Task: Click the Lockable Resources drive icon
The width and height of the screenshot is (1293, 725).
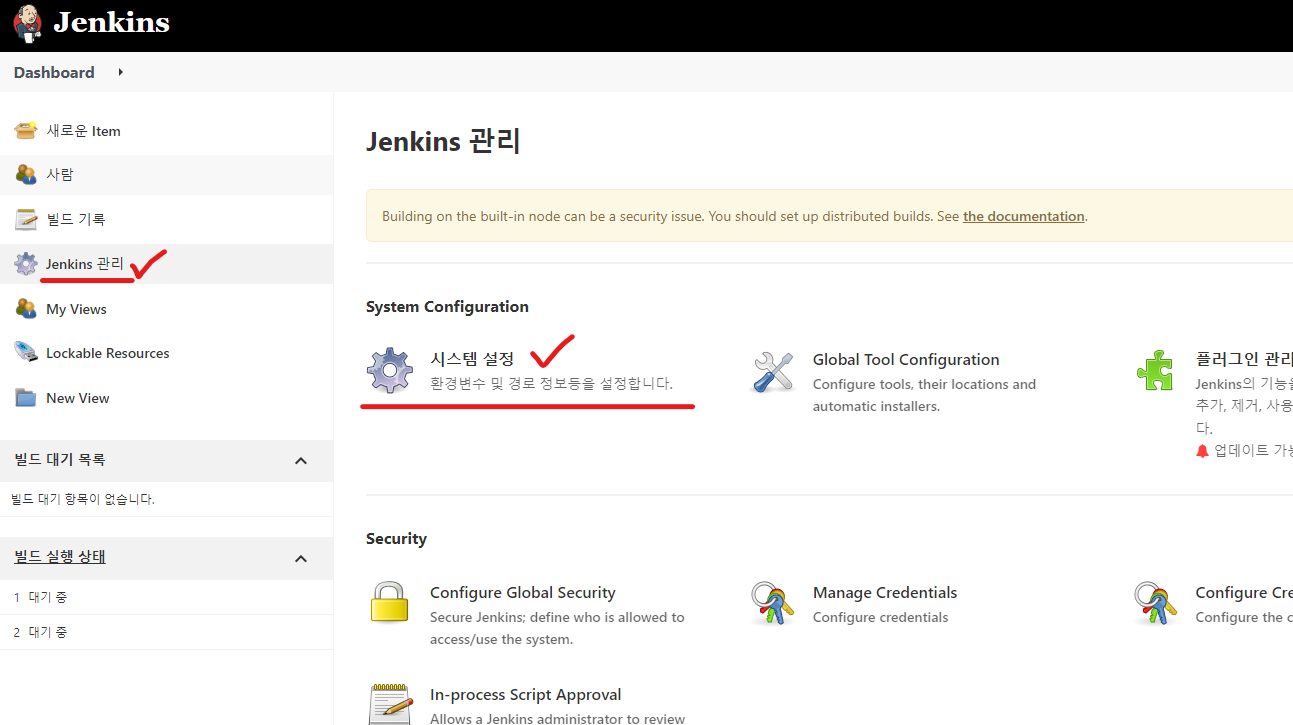Action: tap(26, 353)
